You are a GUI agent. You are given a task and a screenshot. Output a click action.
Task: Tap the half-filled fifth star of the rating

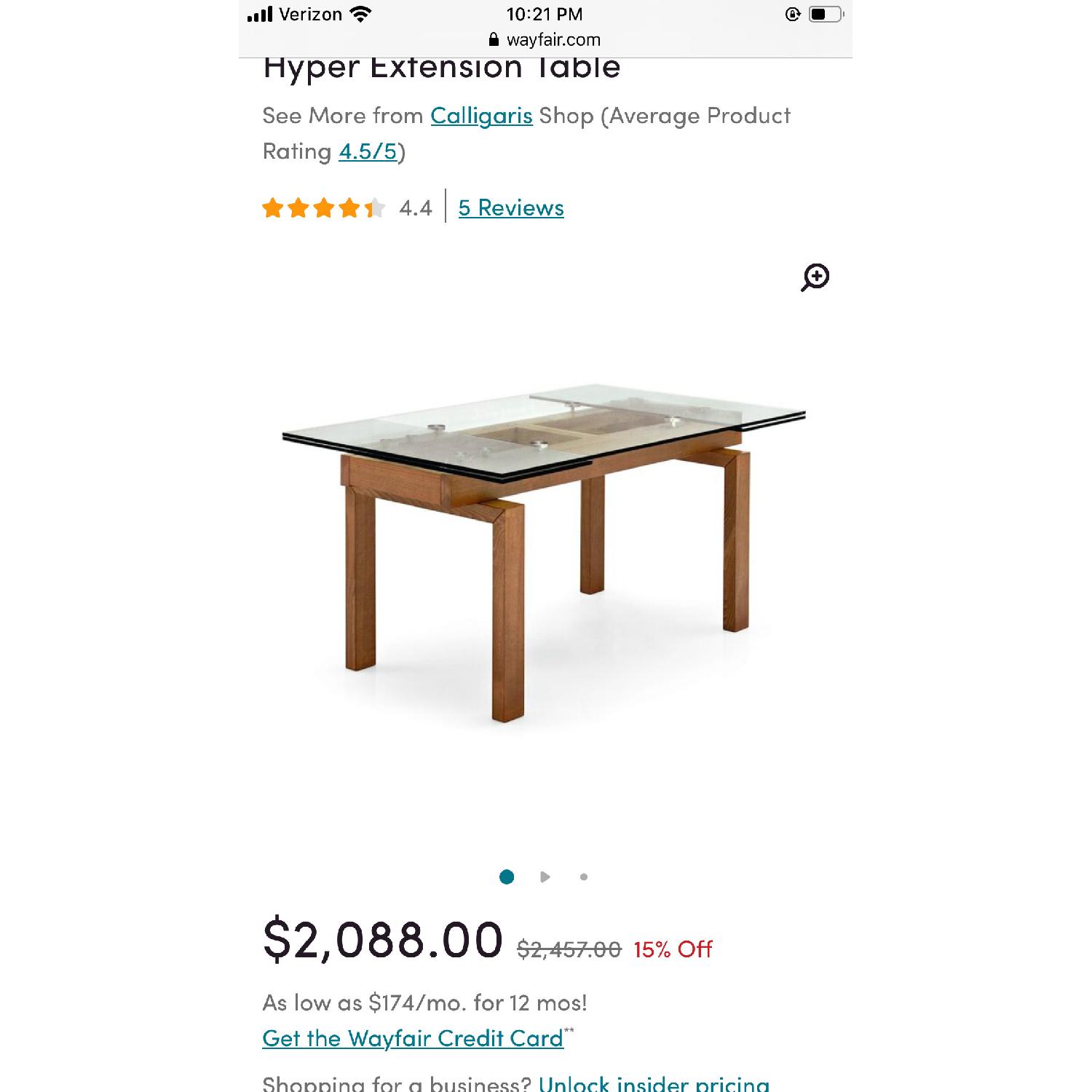click(373, 208)
